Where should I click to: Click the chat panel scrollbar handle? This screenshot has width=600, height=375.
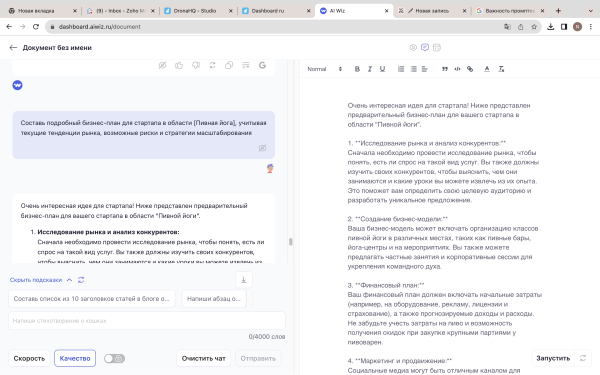291,241
